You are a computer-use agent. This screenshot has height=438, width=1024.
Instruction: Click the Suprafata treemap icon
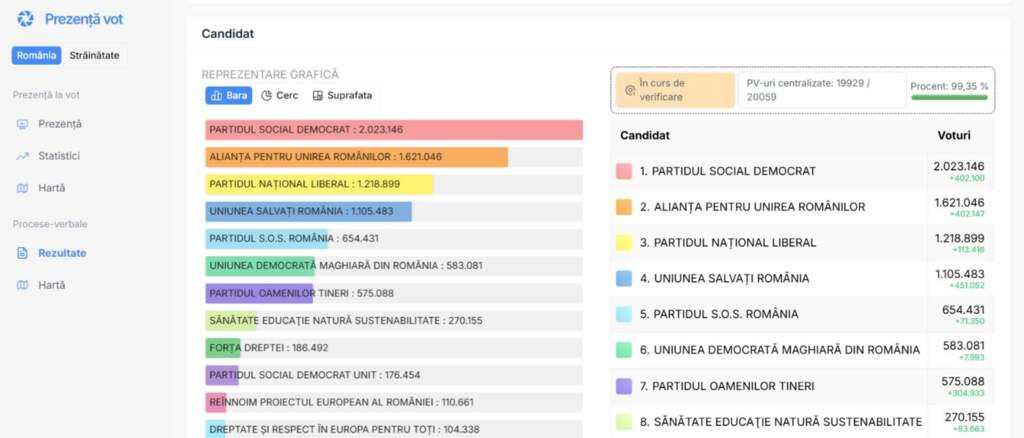coord(318,96)
